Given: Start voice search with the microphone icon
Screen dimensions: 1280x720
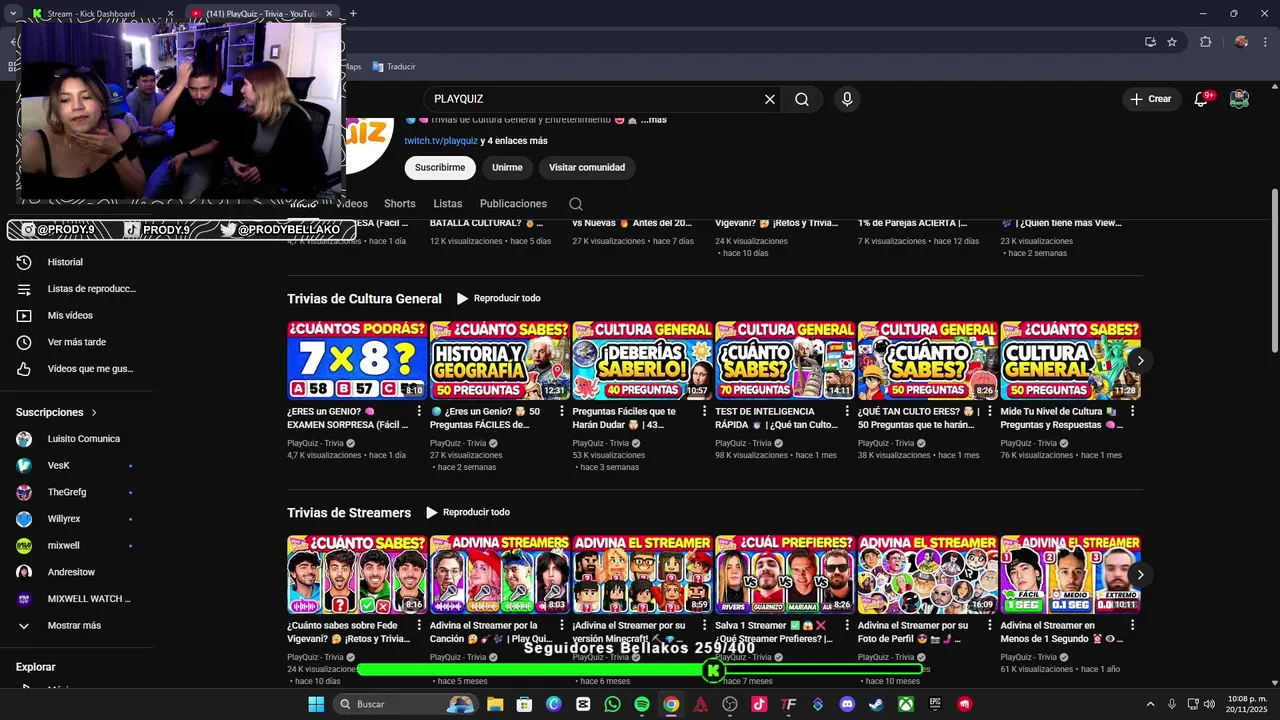Looking at the screenshot, I should click(x=847, y=99).
